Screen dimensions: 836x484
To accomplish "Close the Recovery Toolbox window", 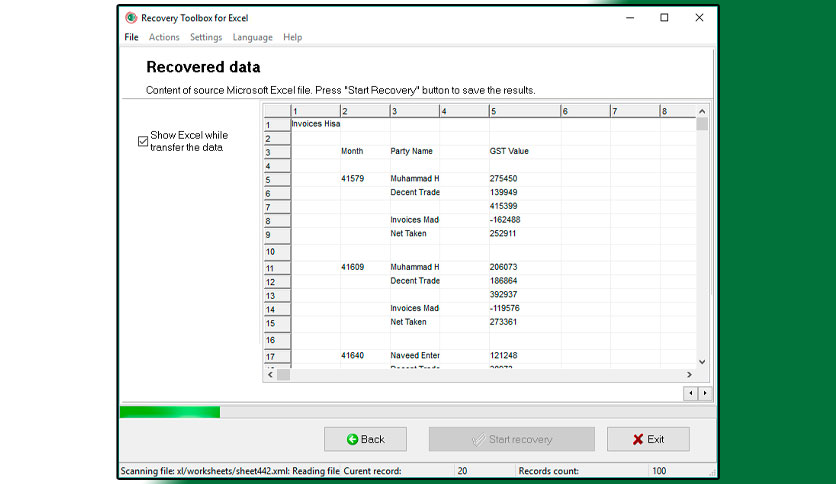I will click(700, 18).
